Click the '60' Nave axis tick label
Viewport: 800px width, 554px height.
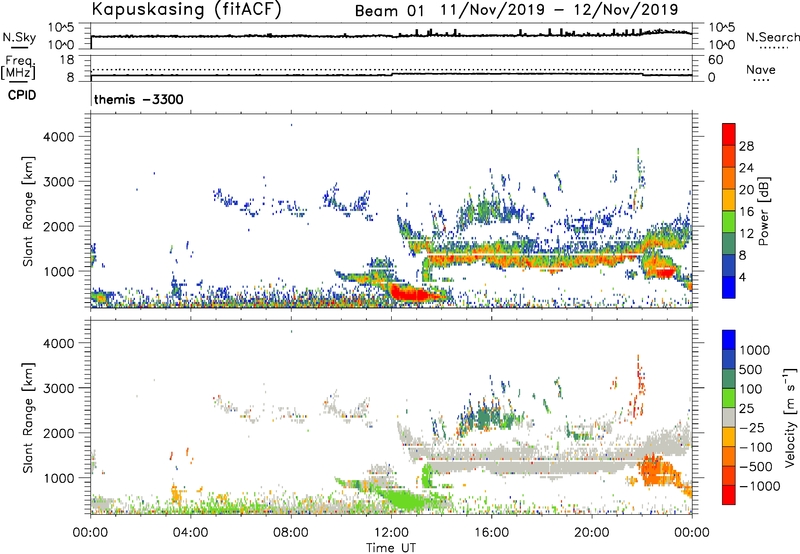coord(715,60)
